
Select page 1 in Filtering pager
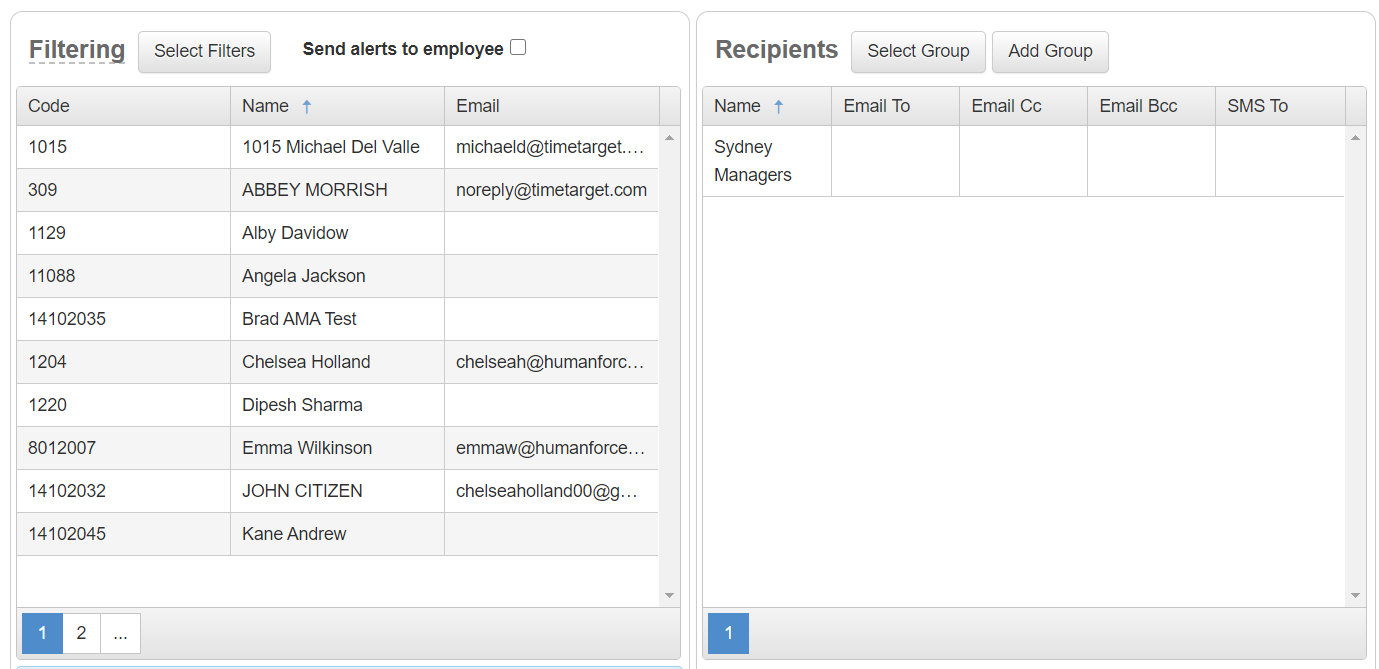(x=42, y=633)
